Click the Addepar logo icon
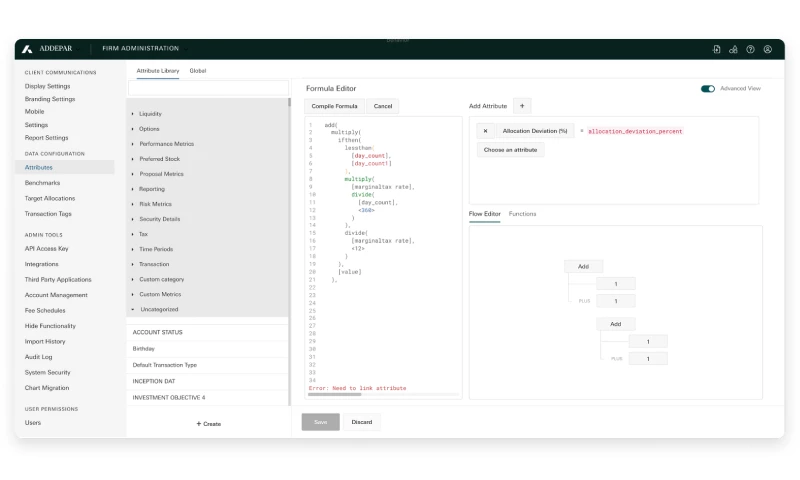Image resolution: width=800 pixels, height=480 pixels. 27,48
